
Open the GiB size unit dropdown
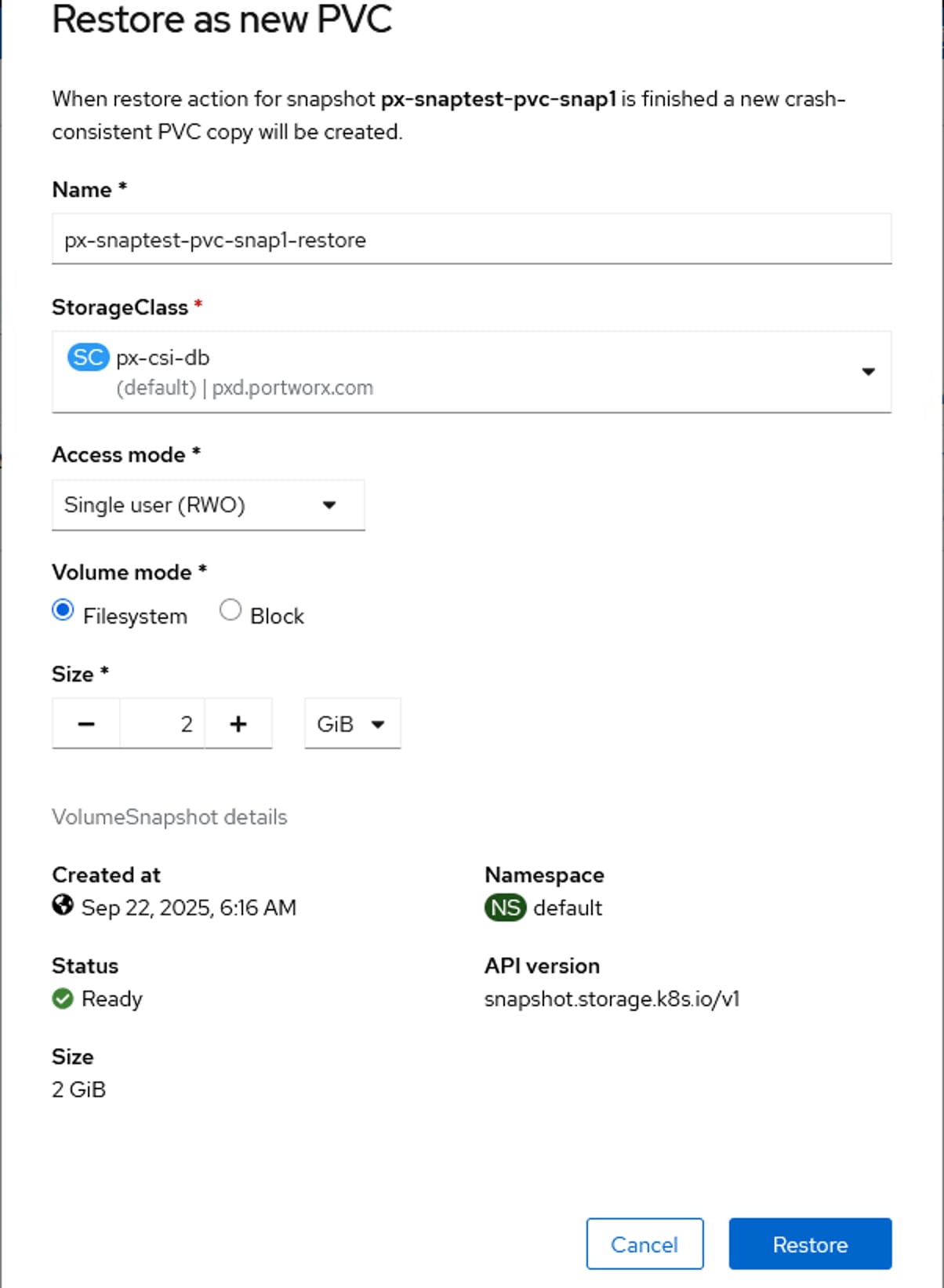click(352, 724)
